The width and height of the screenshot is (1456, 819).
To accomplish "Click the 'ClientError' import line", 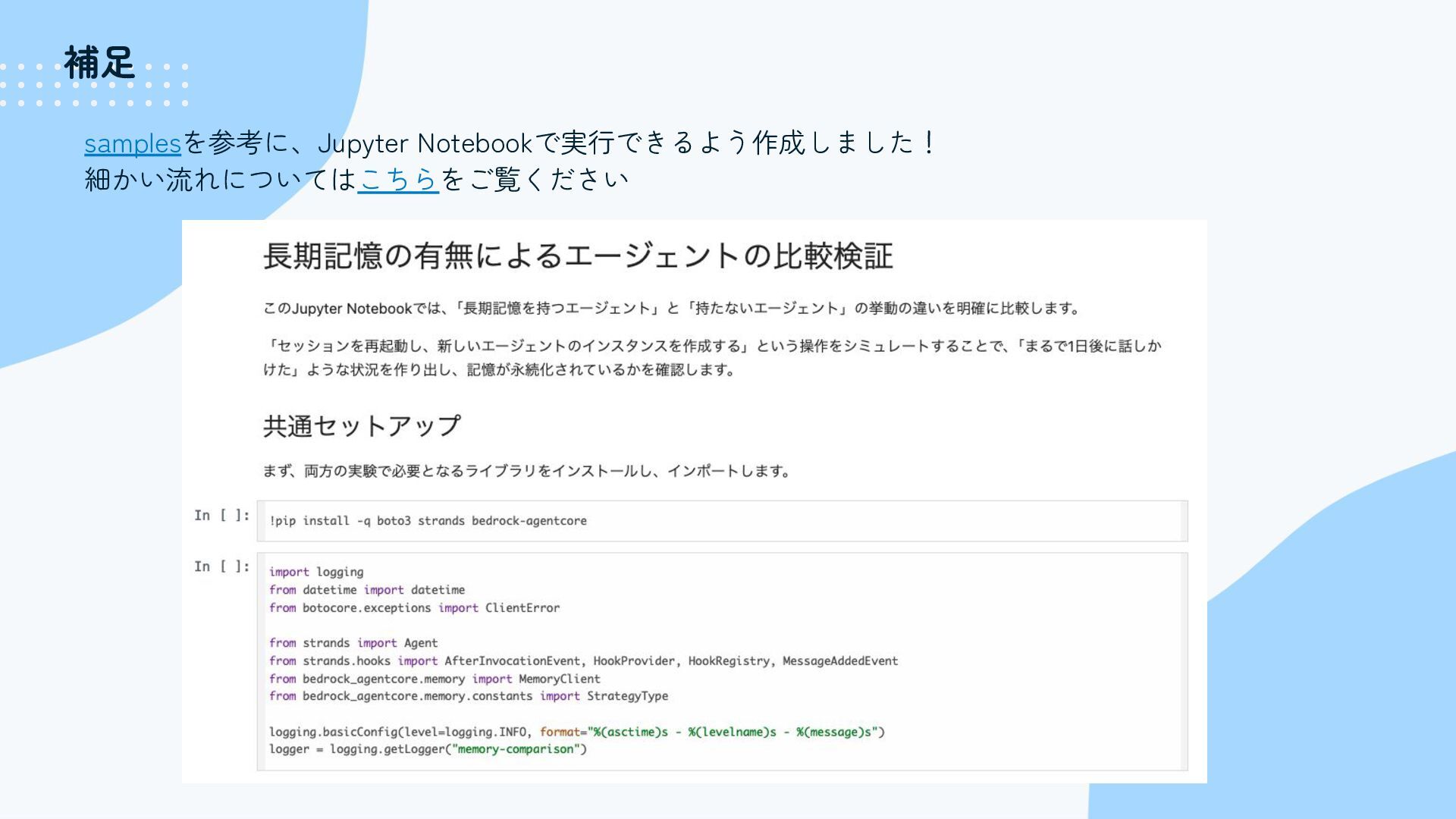I will (x=414, y=608).
